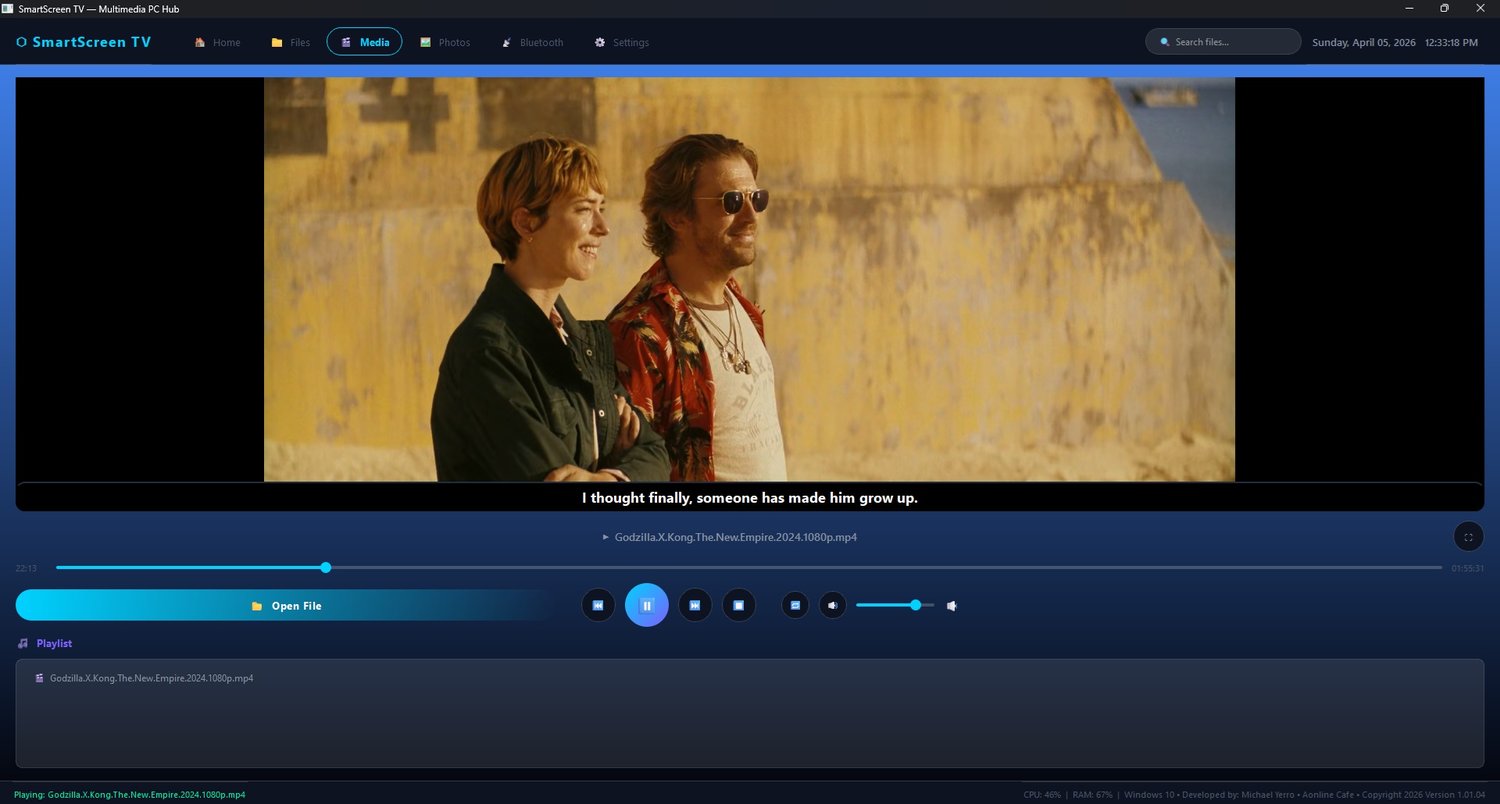The width and height of the screenshot is (1500, 804).
Task: Stop video playback
Action: (739, 605)
